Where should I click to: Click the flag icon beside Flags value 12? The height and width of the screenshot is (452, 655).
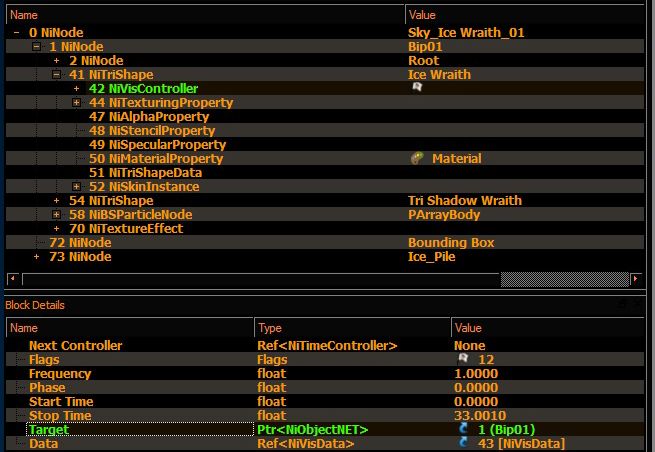463,358
